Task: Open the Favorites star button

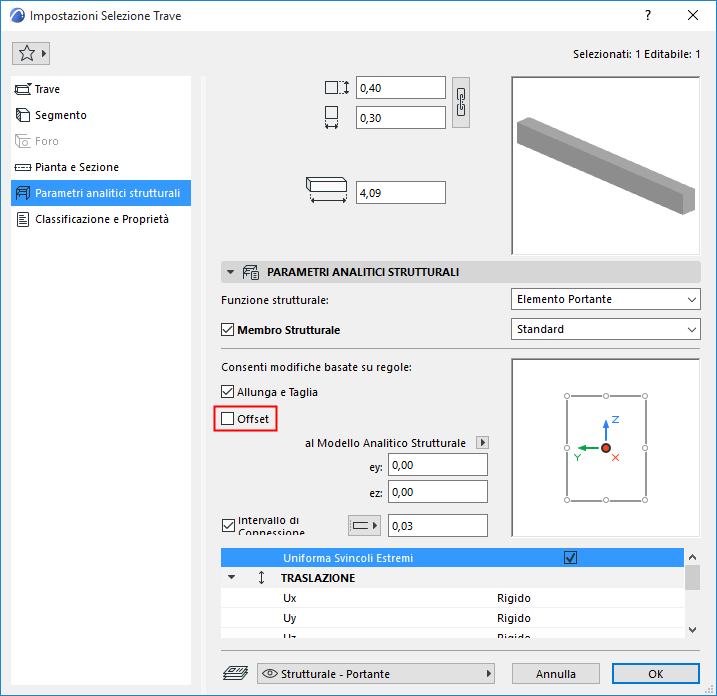Action: point(31,54)
